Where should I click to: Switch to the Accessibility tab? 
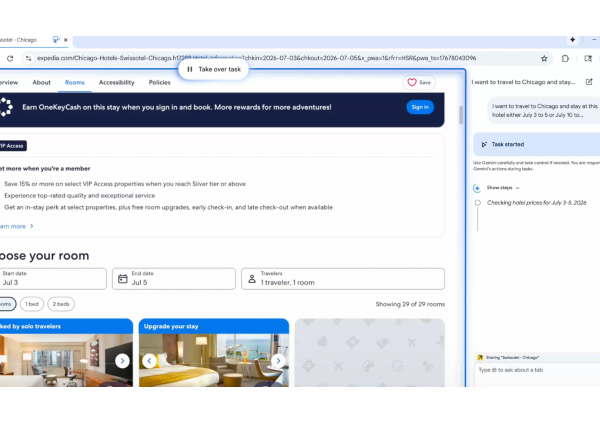point(117,82)
